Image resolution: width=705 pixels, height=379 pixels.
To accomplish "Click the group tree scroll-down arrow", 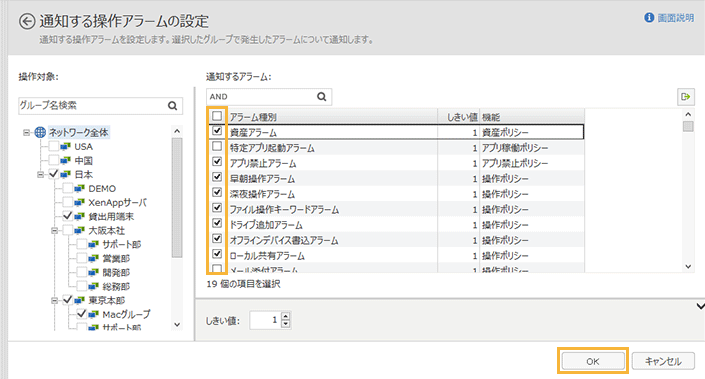I will (x=177, y=325).
